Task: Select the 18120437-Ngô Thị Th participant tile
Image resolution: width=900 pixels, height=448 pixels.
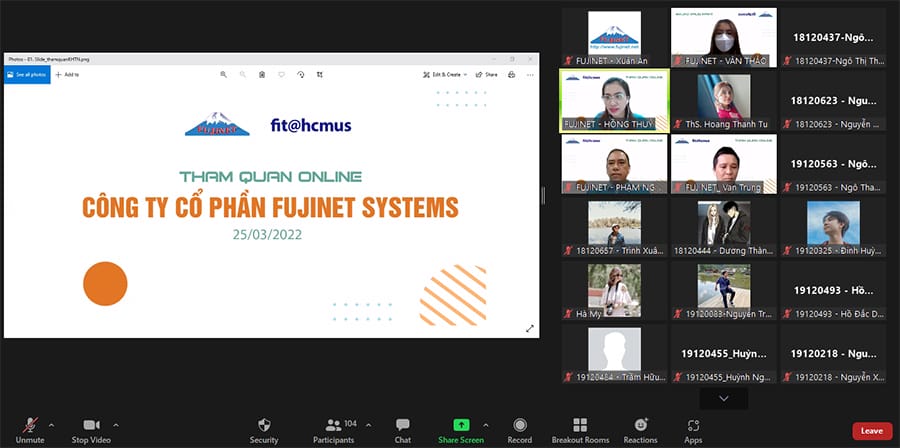Action: [x=833, y=38]
